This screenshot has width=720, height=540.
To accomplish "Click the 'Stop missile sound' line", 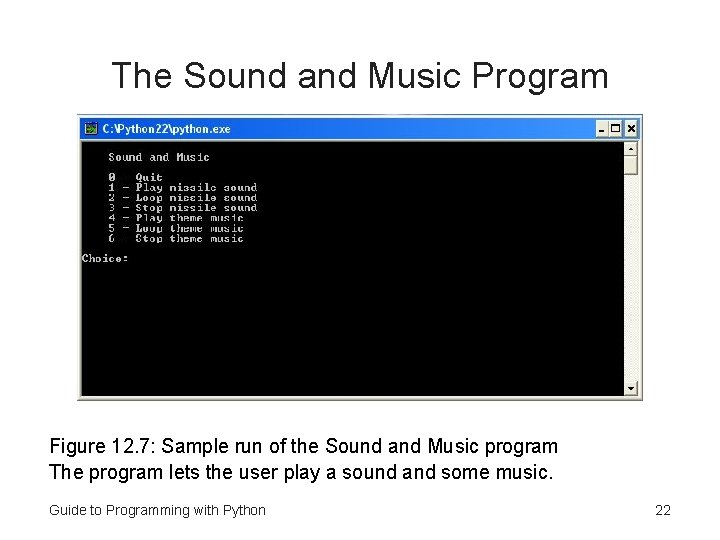I will coord(183,208).
